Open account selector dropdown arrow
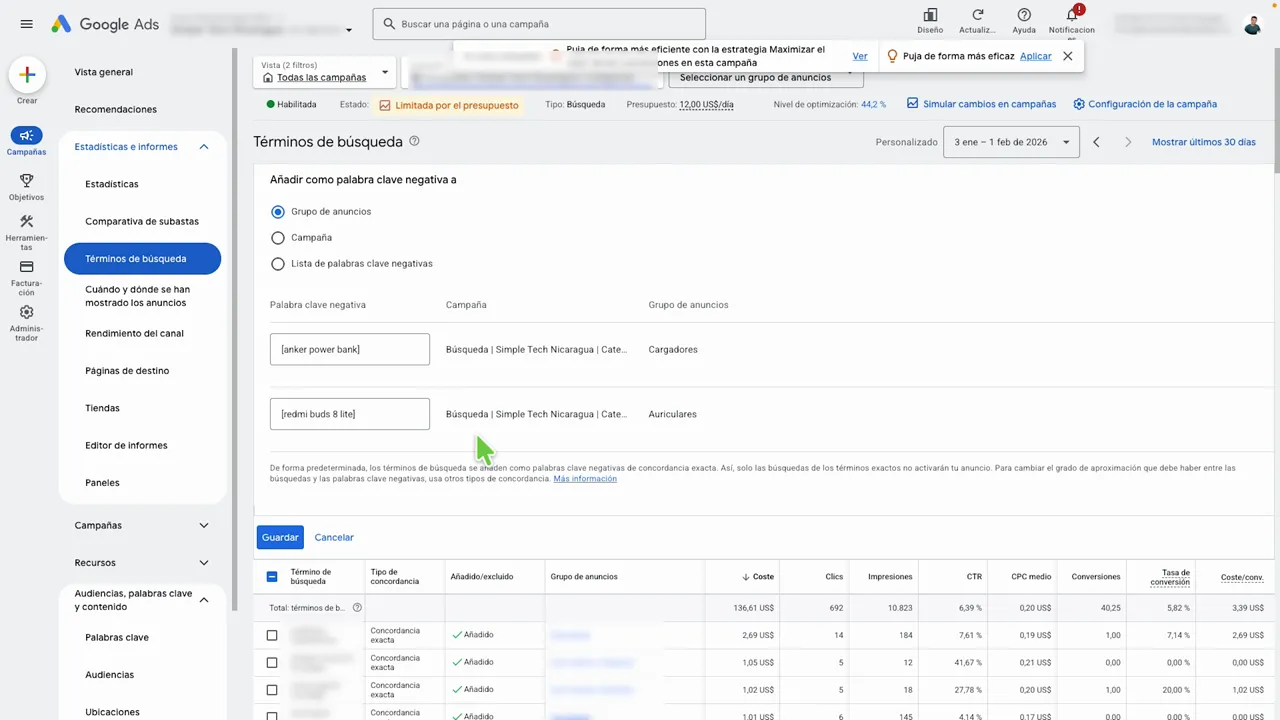Image resolution: width=1280 pixels, height=720 pixels. (349, 30)
